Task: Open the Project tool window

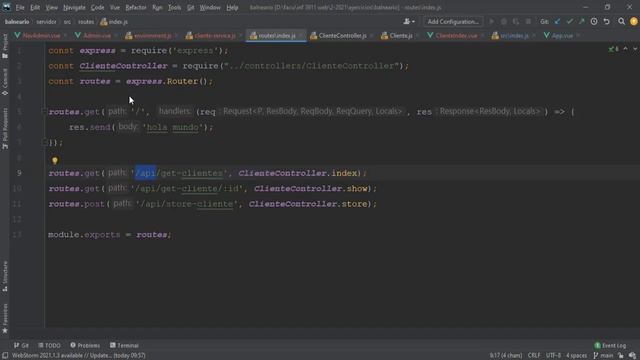Action: (x=5, y=46)
